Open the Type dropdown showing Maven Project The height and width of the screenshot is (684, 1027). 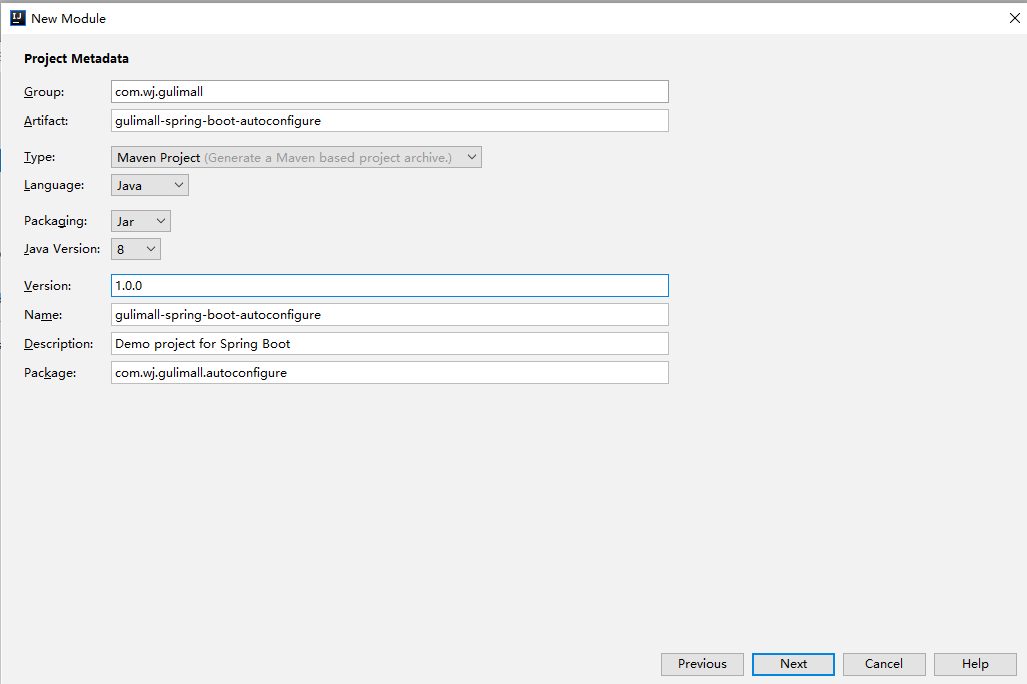296,157
